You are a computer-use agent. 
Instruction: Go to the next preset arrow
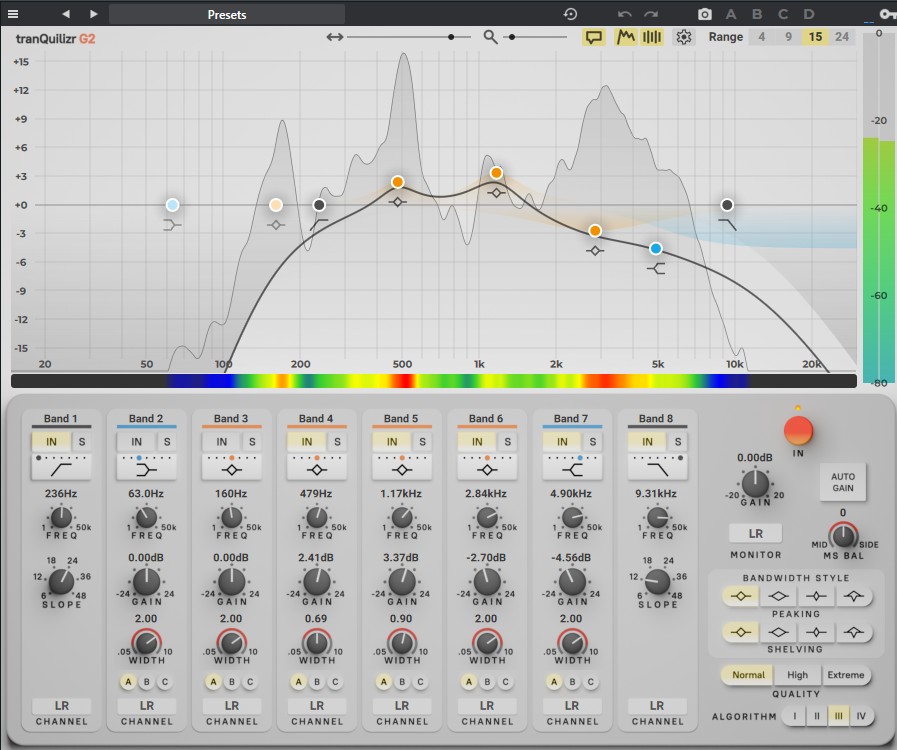[94, 14]
